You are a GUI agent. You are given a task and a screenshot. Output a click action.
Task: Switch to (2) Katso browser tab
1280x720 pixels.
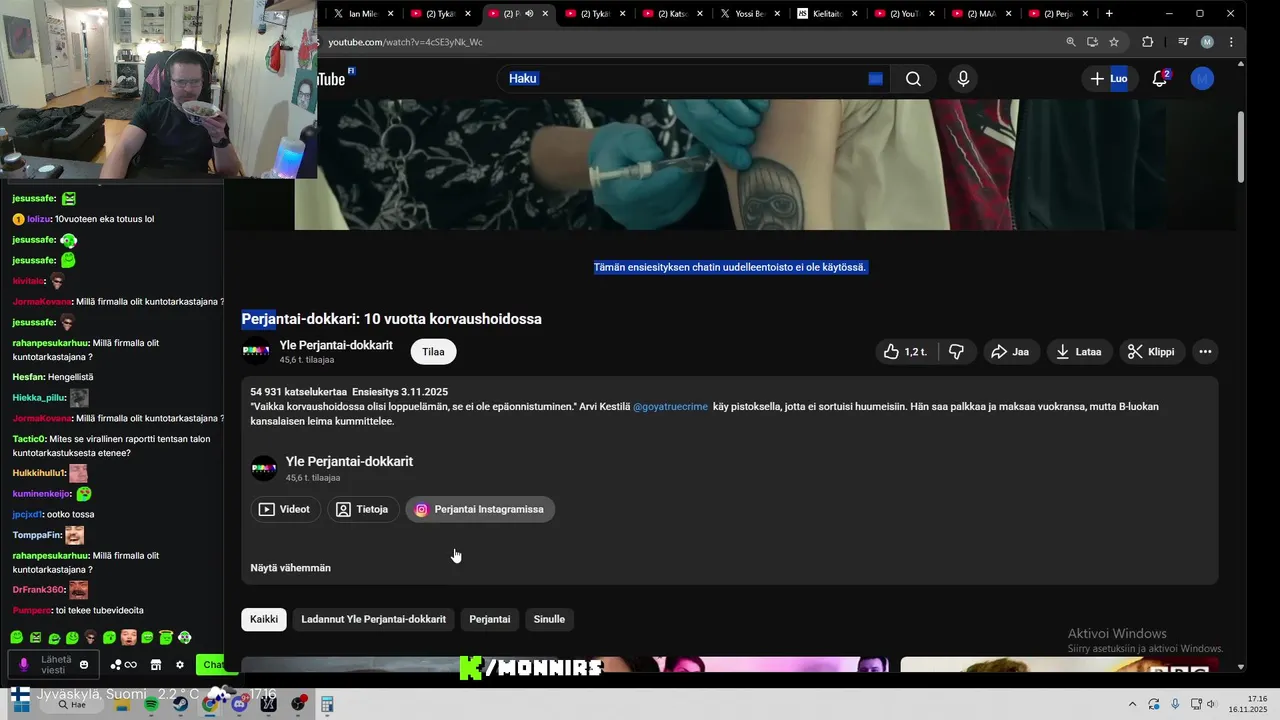pos(672,14)
